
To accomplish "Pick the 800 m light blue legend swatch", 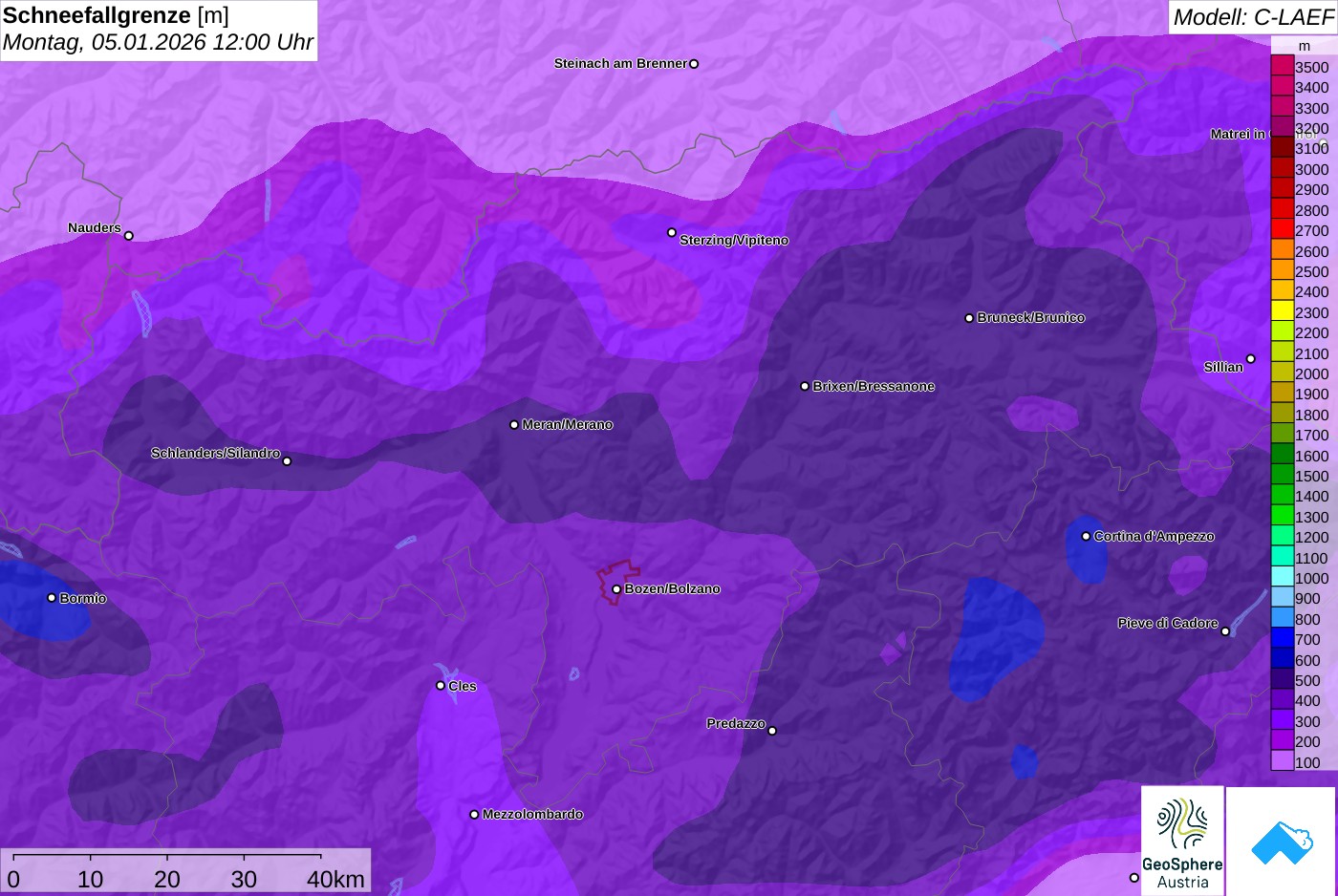I will click(x=1282, y=619).
